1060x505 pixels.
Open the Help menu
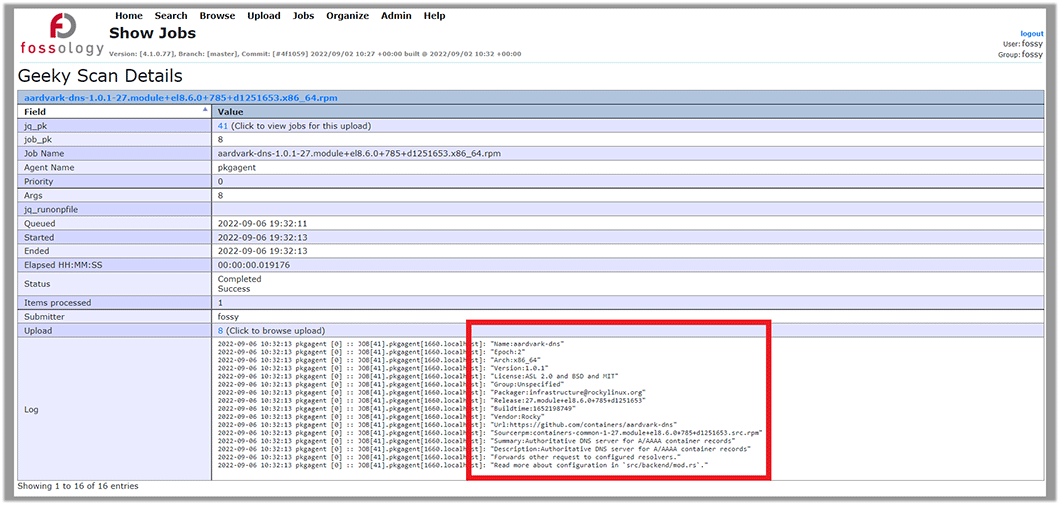(x=434, y=16)
